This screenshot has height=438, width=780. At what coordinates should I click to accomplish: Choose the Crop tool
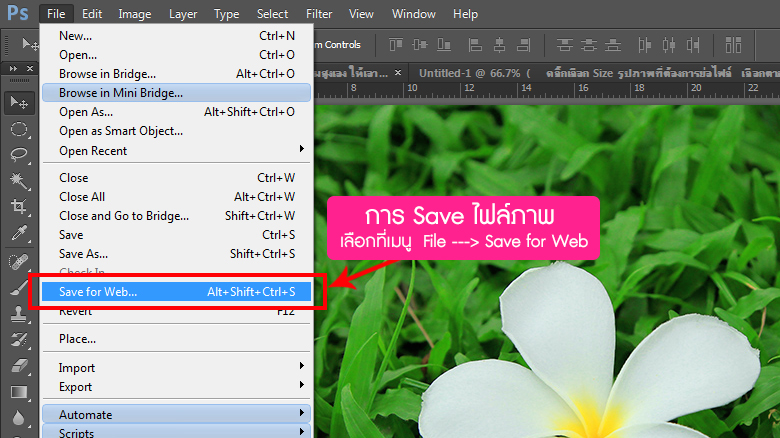18,206
